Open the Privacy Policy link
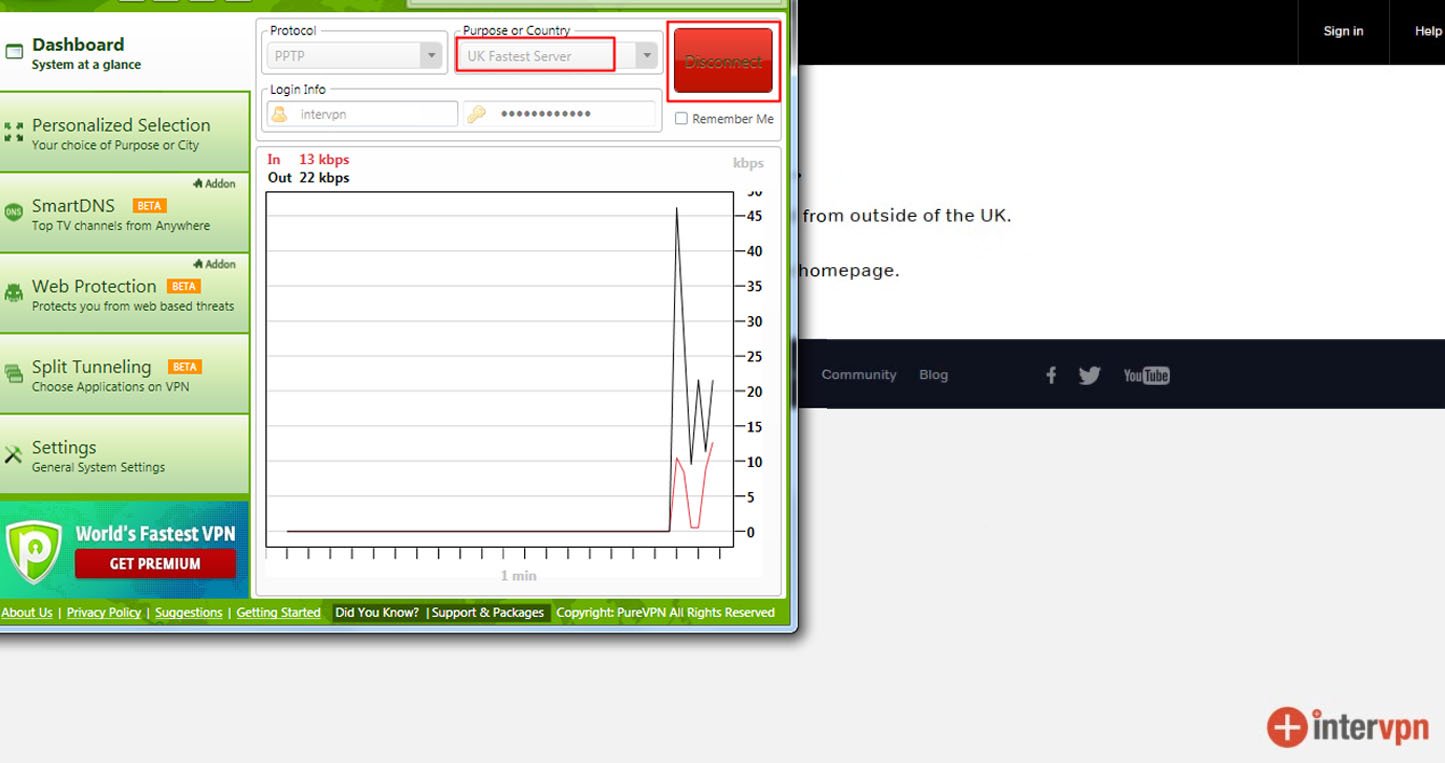Viewport: 1445px width, 763px height. [104, 613]
